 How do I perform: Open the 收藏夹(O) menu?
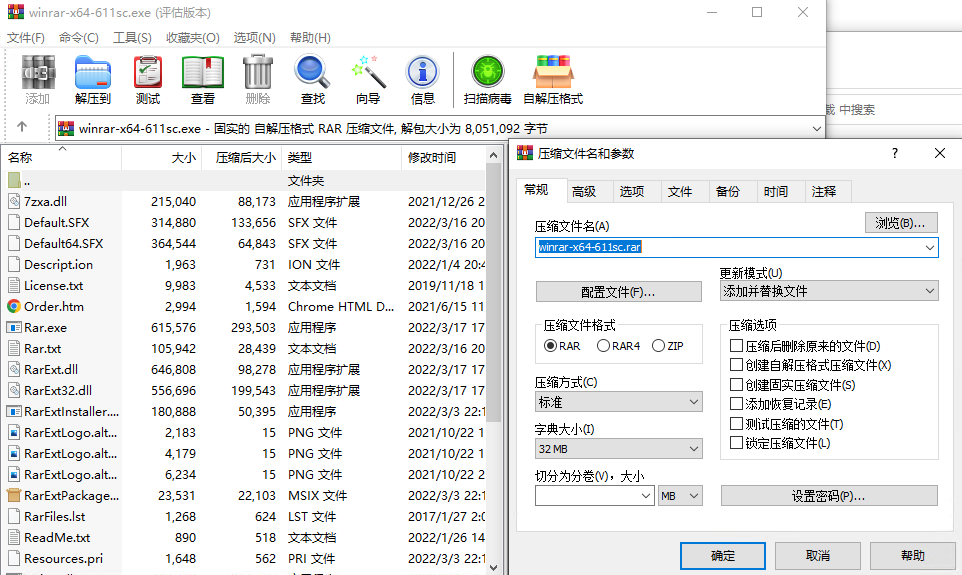coord(193,38)
